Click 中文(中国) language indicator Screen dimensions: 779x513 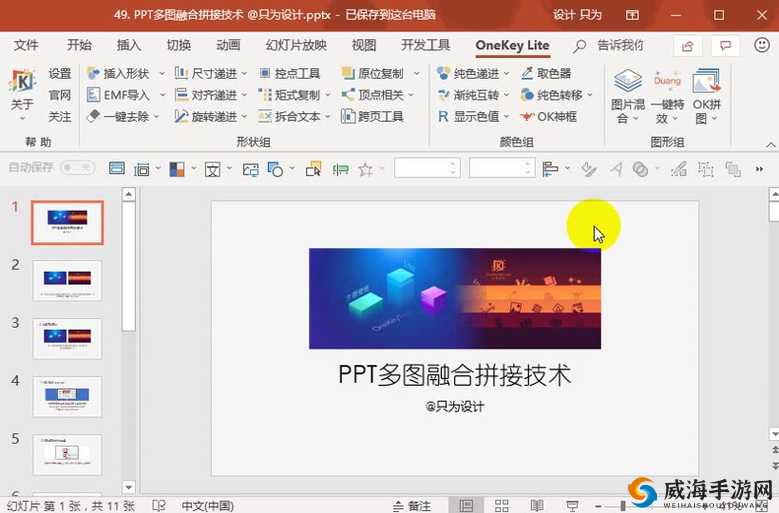pos(208,506)
